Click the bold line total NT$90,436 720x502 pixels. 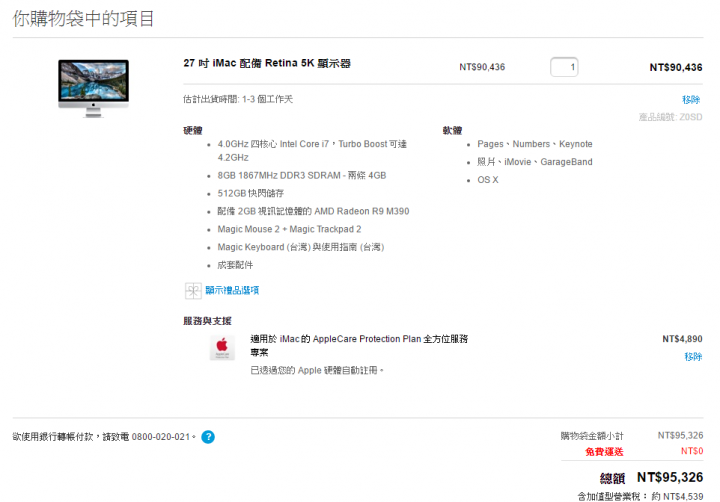(x=676, y=68)
